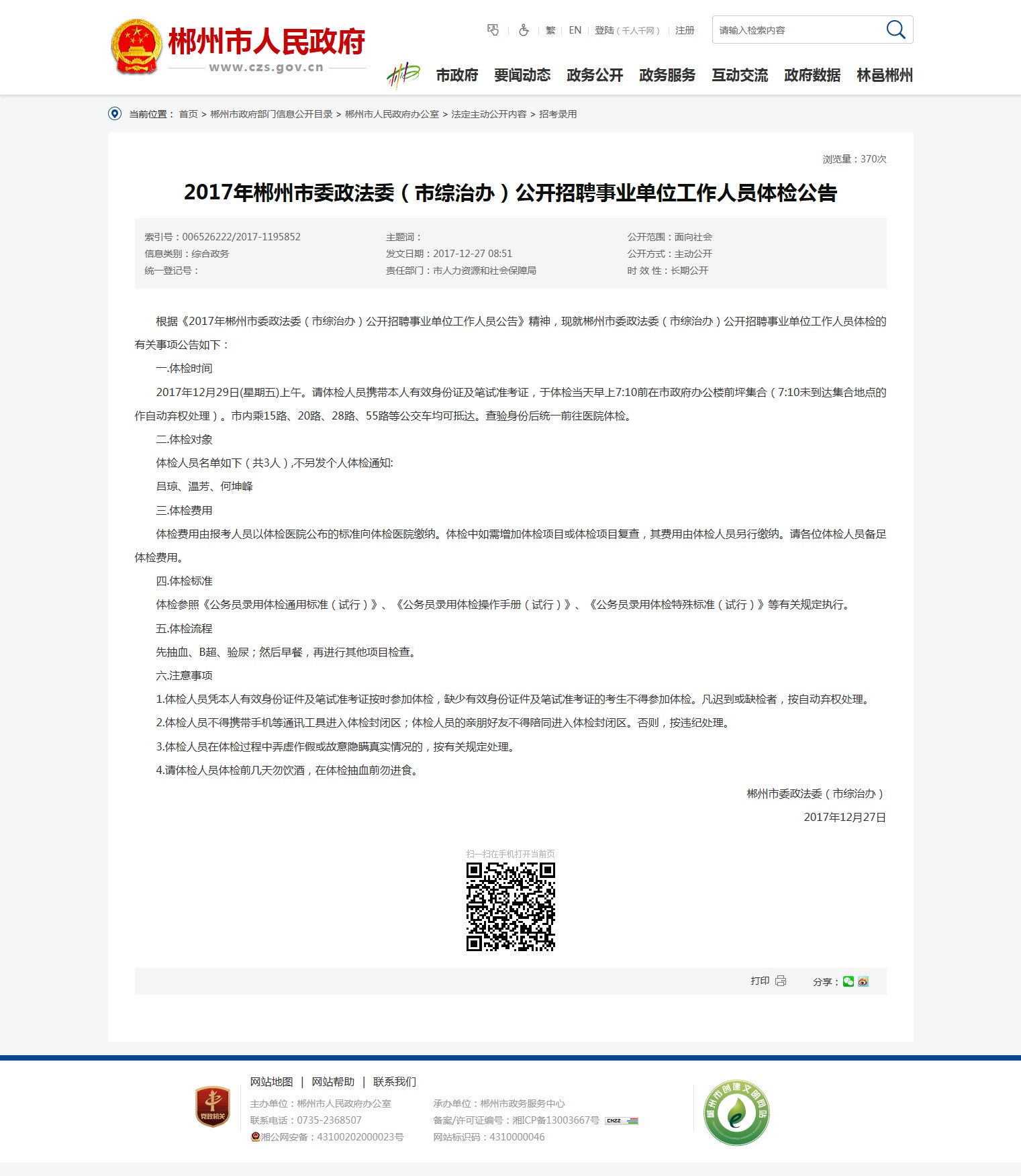Share the page via the WeChat icon
This screenshot has width=1021, height=1176.
(x=848, y=981)
